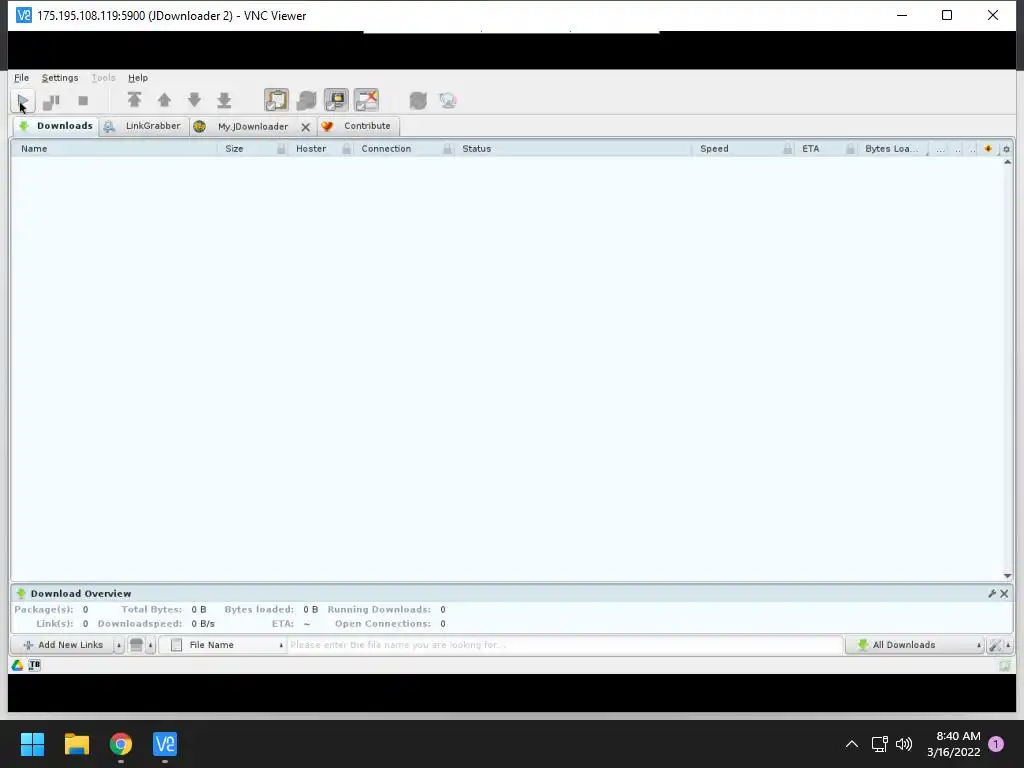Open the notification center badge

click(x=996, y=744)
